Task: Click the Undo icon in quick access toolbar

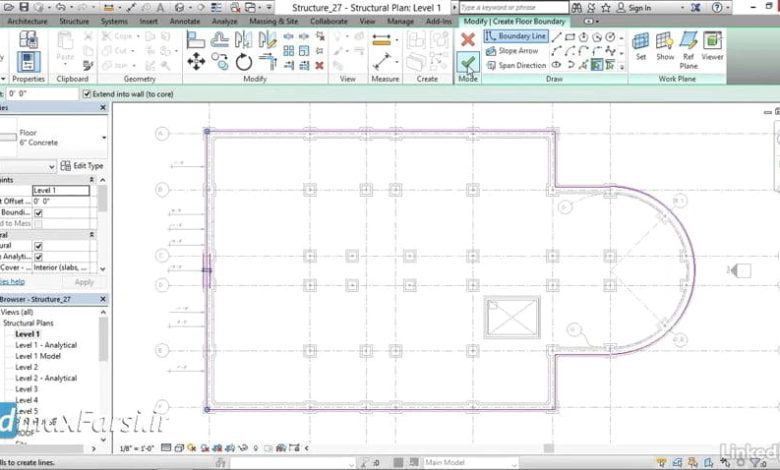Action: click(x=61, y=7)
